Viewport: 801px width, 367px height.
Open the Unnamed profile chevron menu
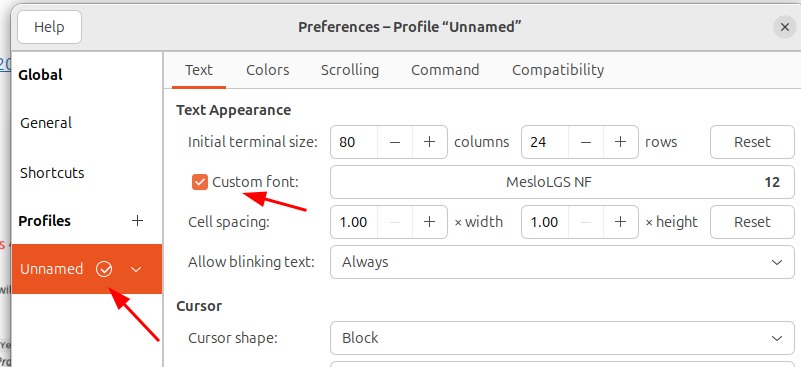coord(136,269)
